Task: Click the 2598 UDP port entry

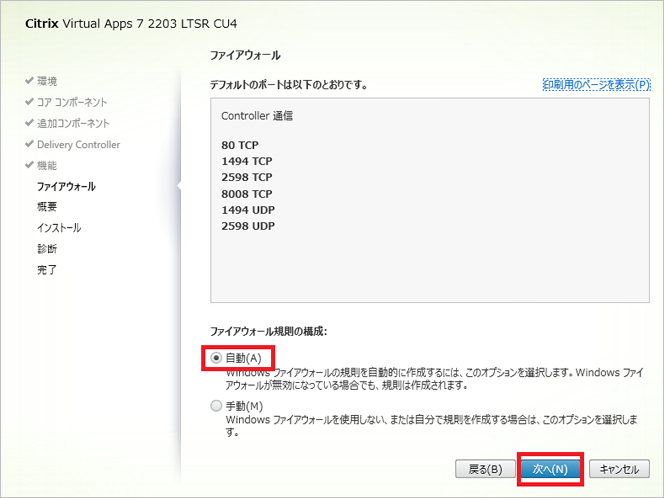Action: tap(248, 226)
